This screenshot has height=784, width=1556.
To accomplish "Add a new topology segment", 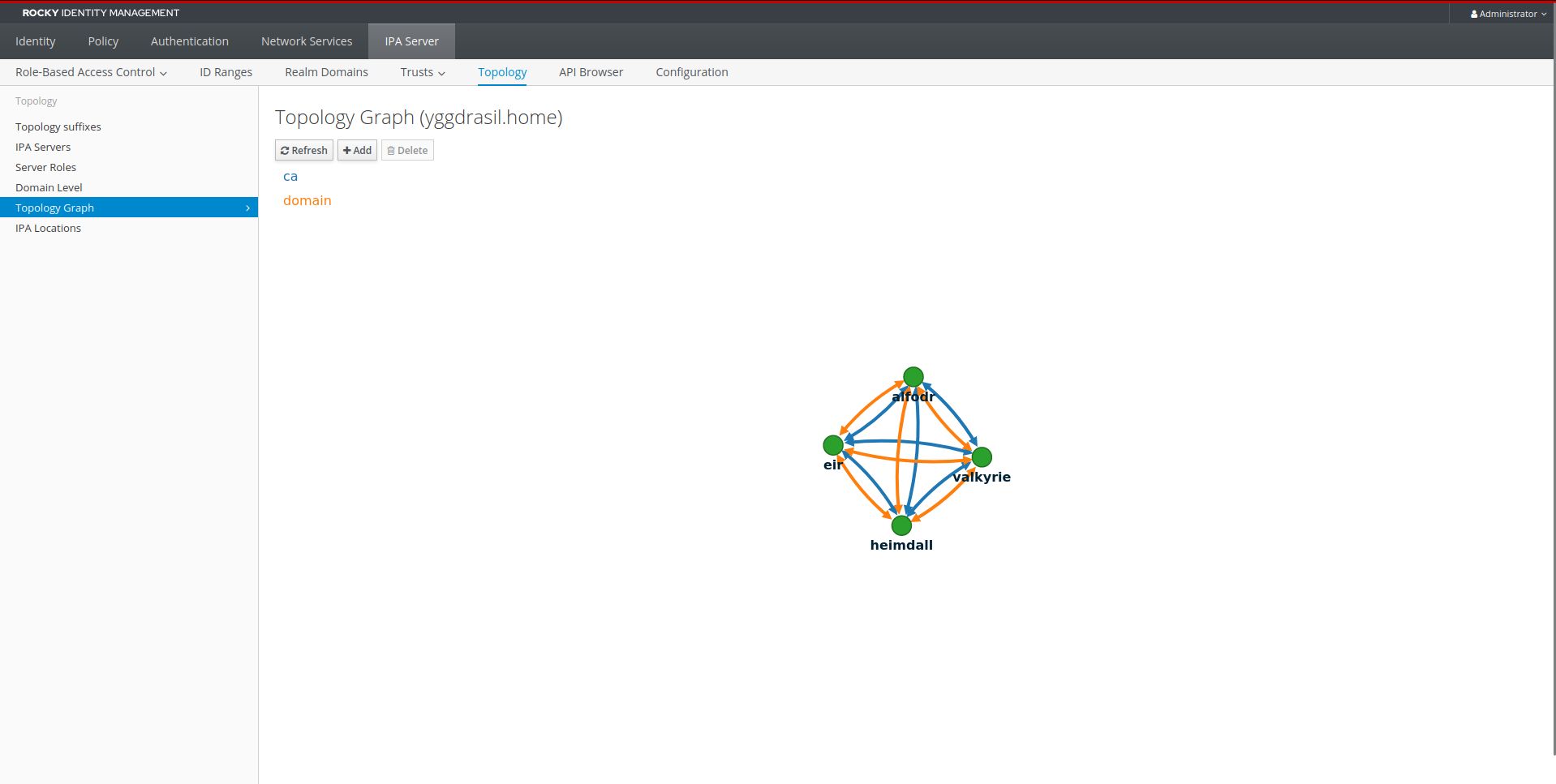I will tap(357, 150).
